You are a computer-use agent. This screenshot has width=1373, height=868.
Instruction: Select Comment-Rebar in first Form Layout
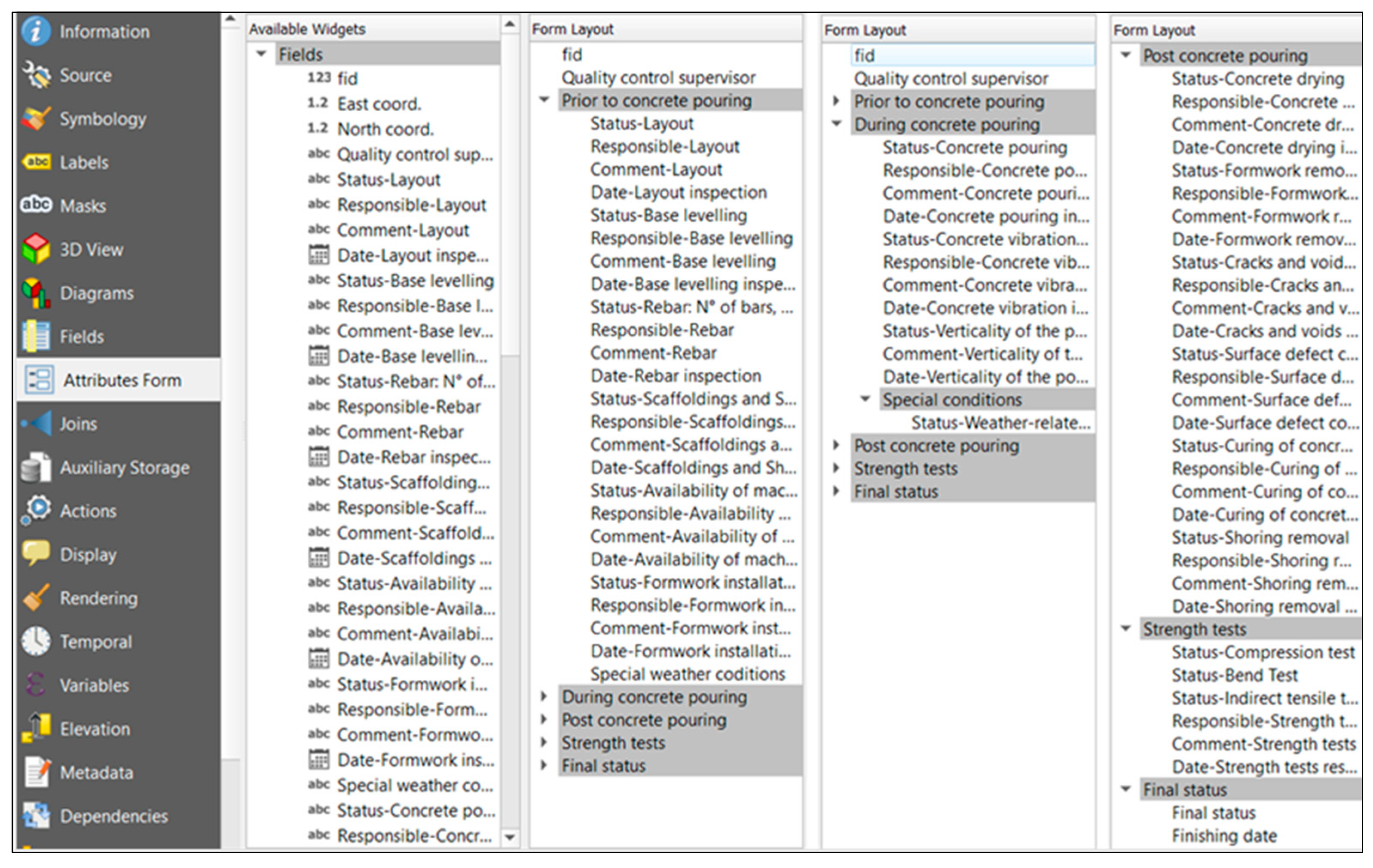653,352
